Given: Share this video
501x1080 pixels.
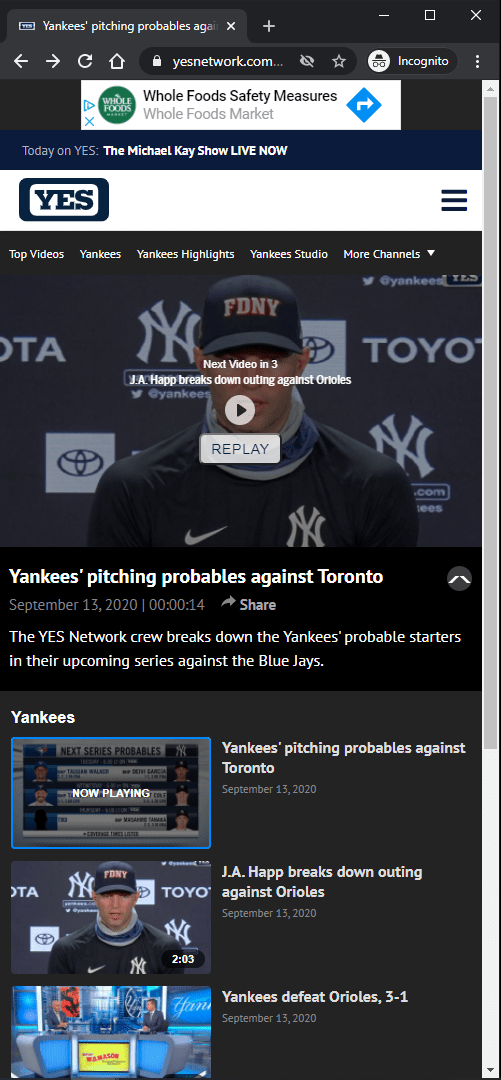Looking at the screenshot, I should (x=249, y=605).
